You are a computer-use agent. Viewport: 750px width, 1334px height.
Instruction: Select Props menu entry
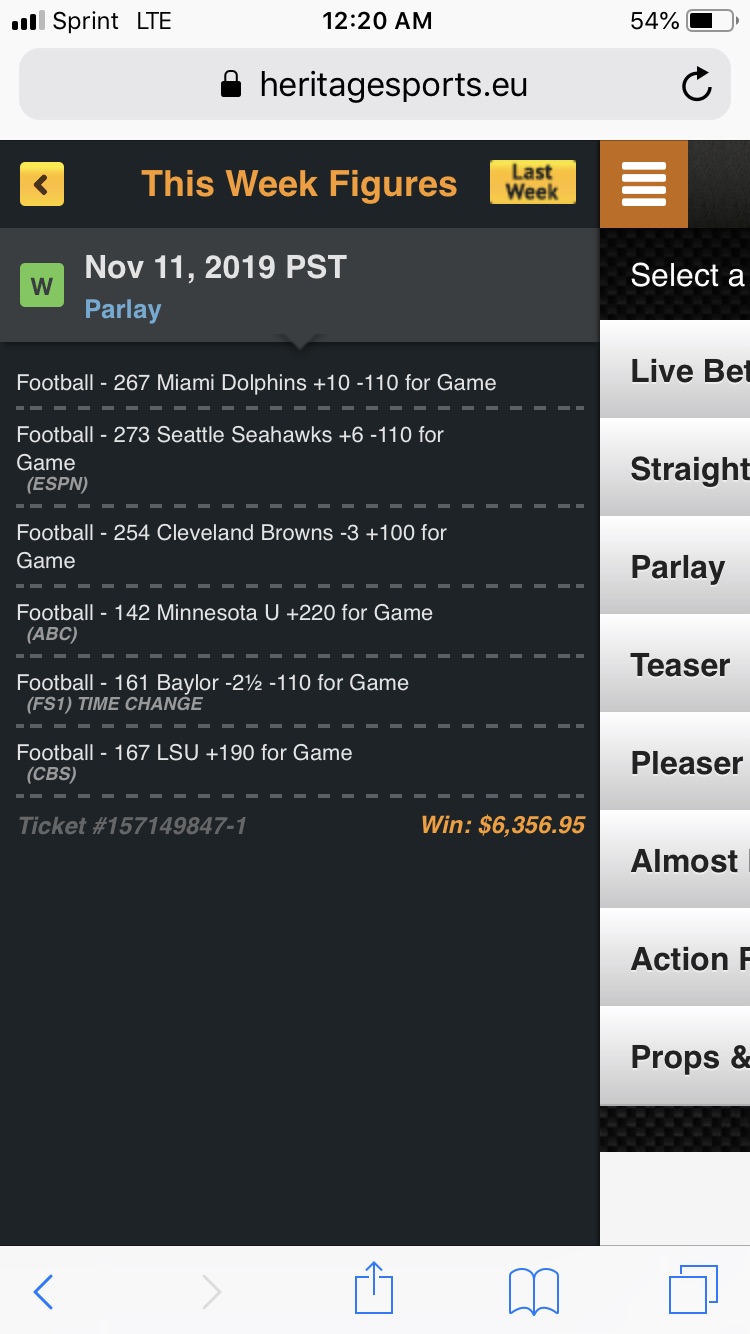(x=675, y=1056)
